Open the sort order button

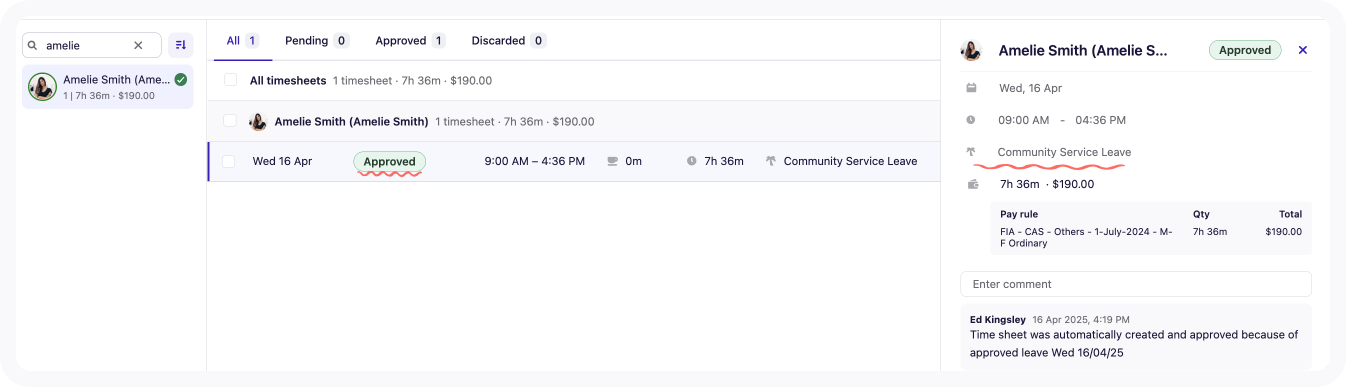[x=181, y=45]
